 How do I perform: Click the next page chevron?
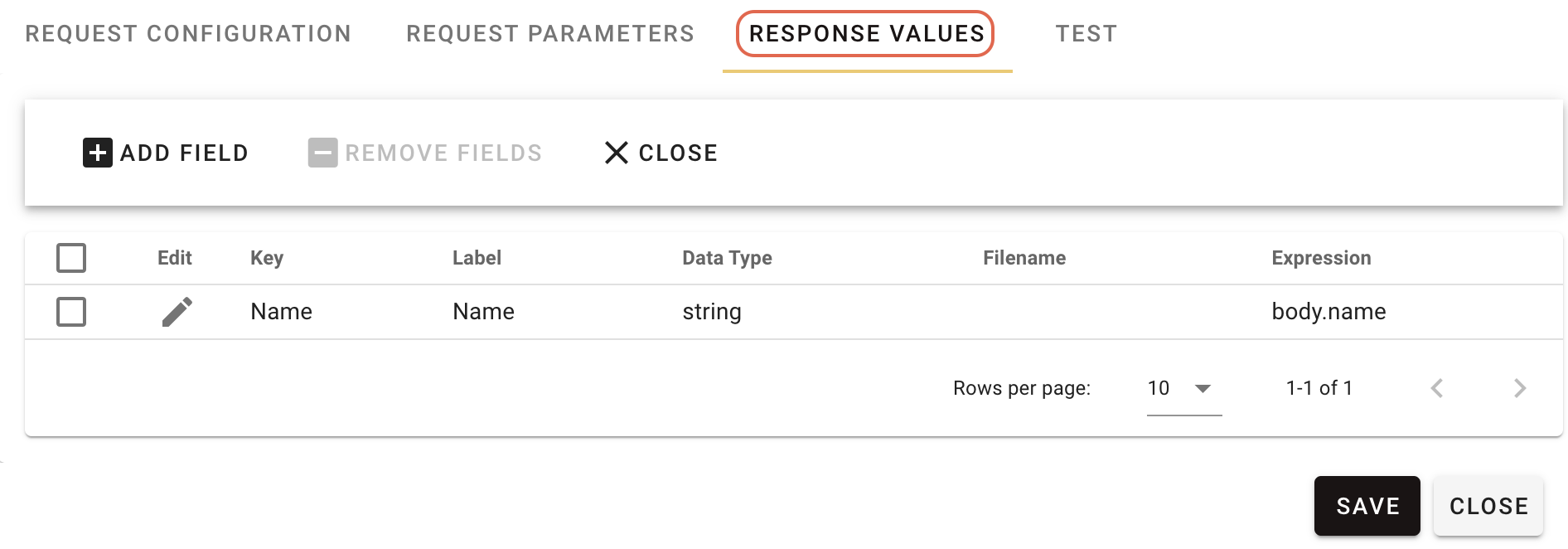pyautogui.click(x=1520, y=387)
